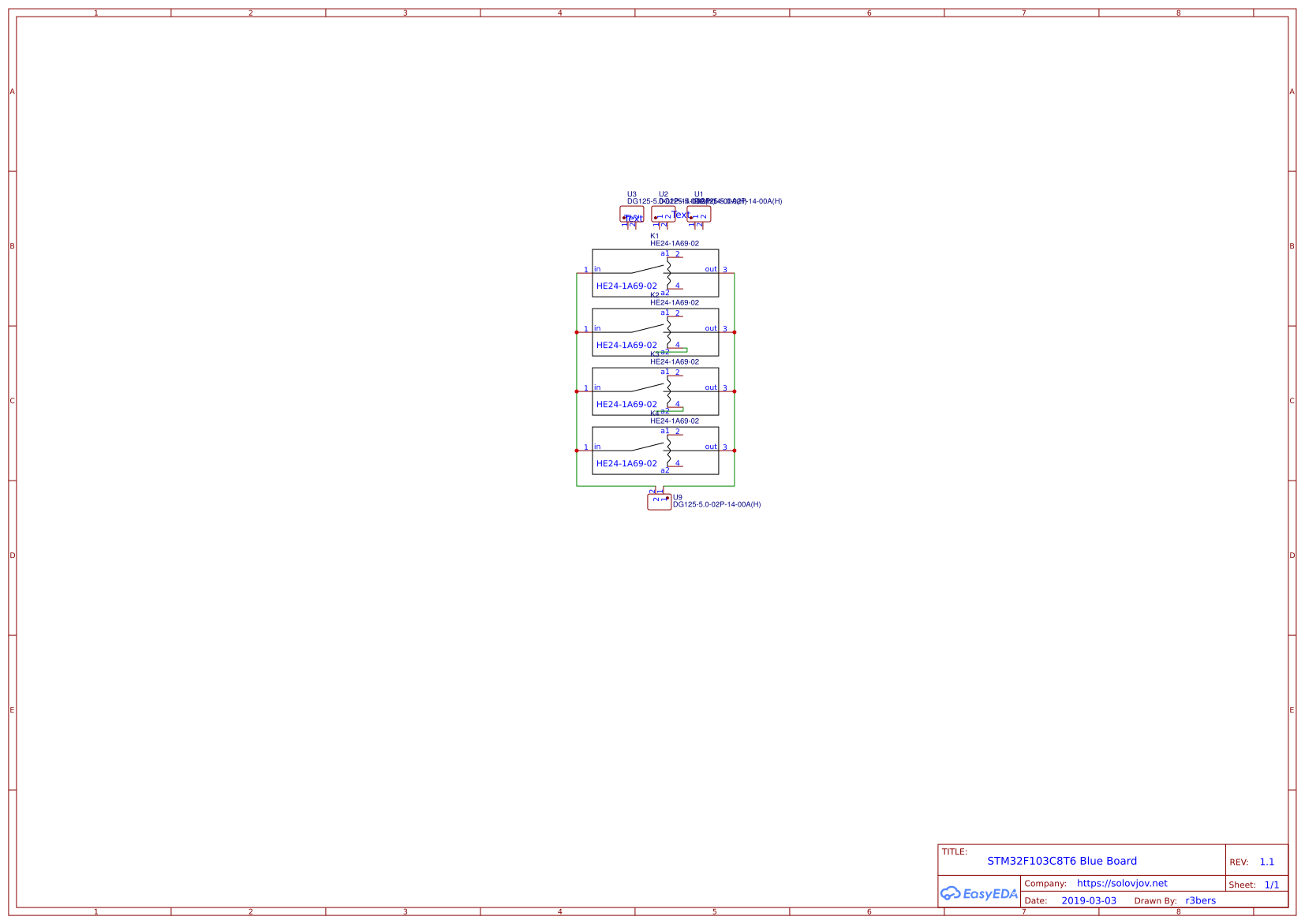Click the U9 connector symbol
Image resolution: width=1305 pixels, height=924 pixels.
pos(659,502)
